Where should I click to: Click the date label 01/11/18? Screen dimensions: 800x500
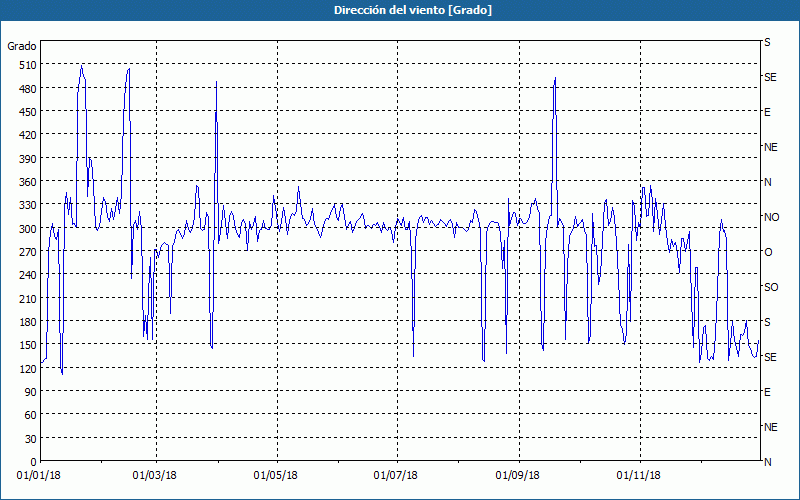[x=638, y=476]
